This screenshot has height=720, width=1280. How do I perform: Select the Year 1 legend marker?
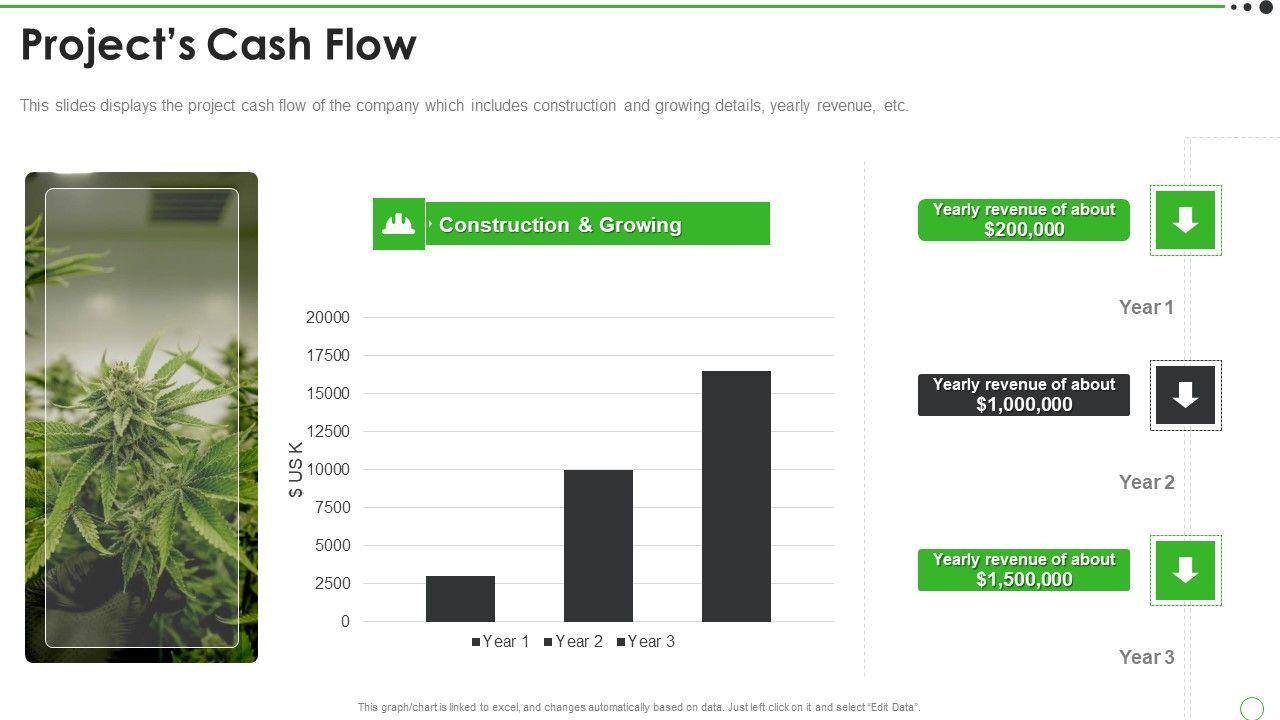[x=476, y=642]
